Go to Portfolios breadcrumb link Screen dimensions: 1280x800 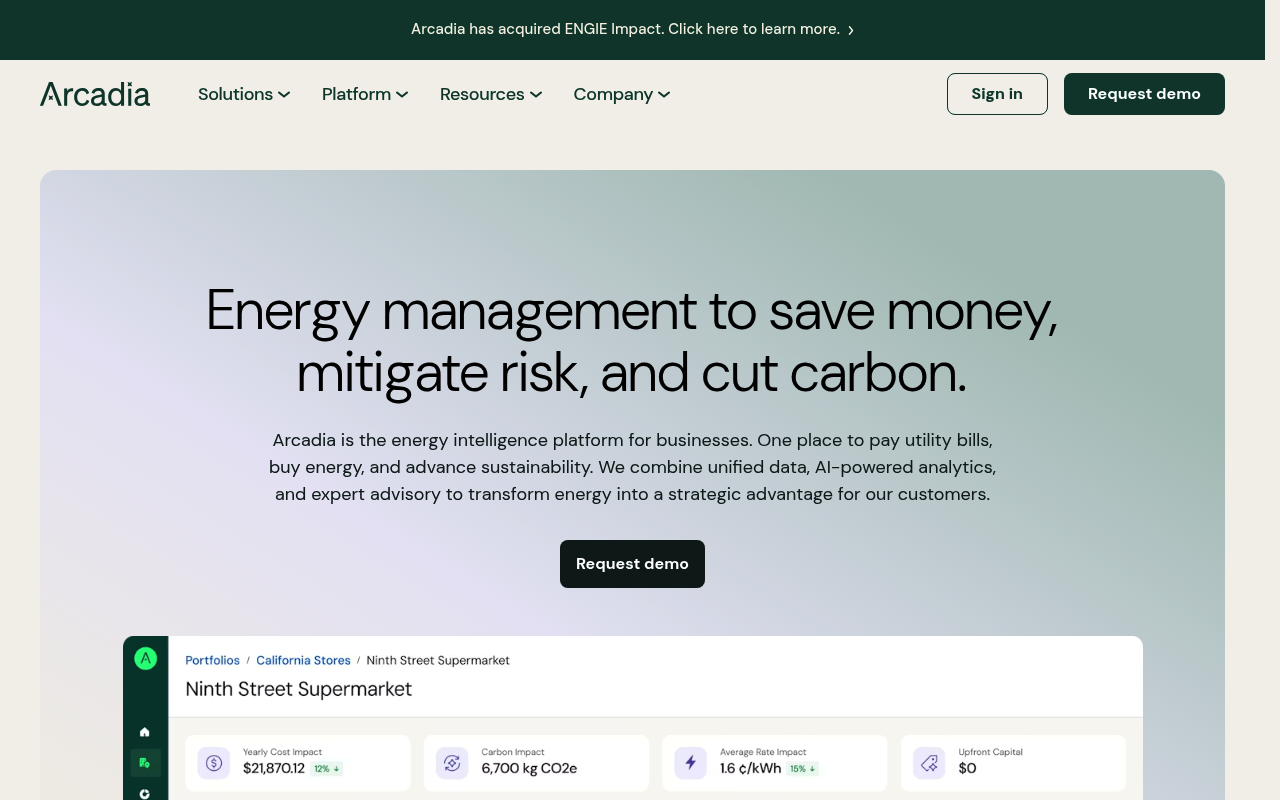(x=213, y=661)
